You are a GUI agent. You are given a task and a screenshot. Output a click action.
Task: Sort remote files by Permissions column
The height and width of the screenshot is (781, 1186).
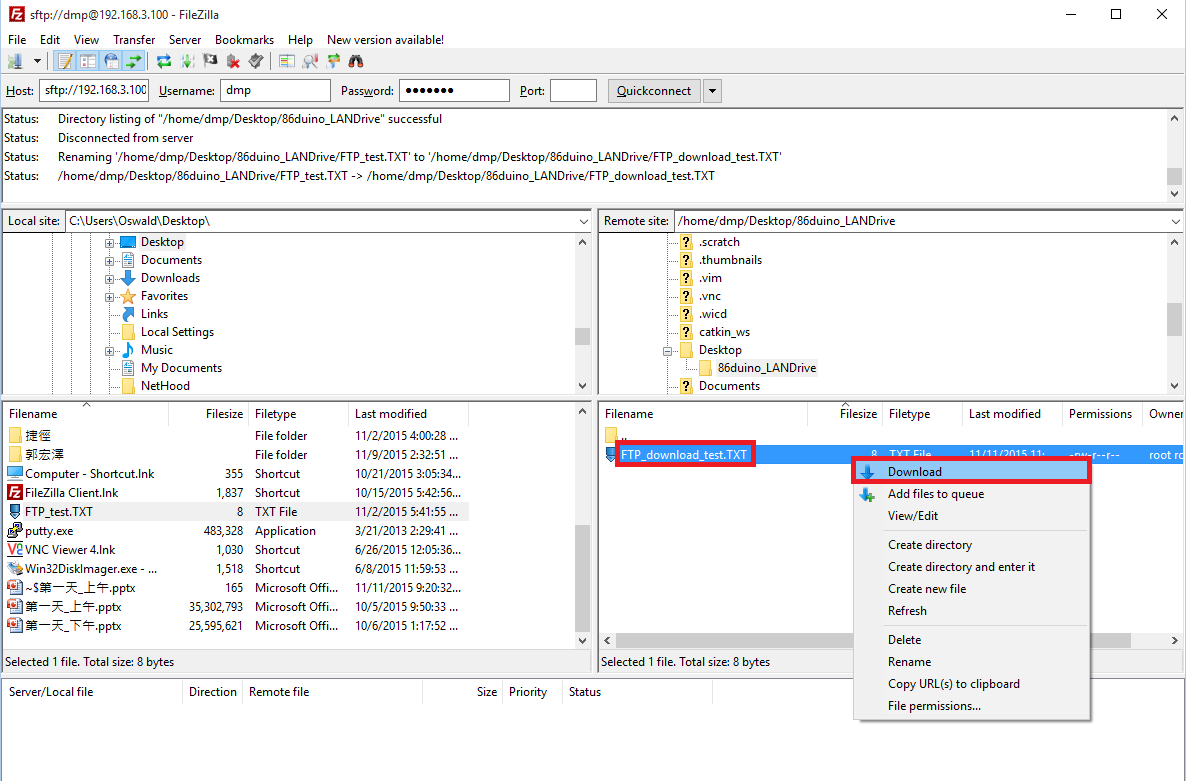[x=1100, y=414]
